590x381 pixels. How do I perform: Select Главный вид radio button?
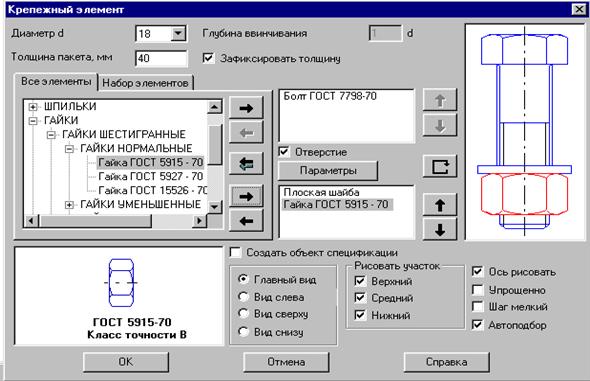[243, 279]
